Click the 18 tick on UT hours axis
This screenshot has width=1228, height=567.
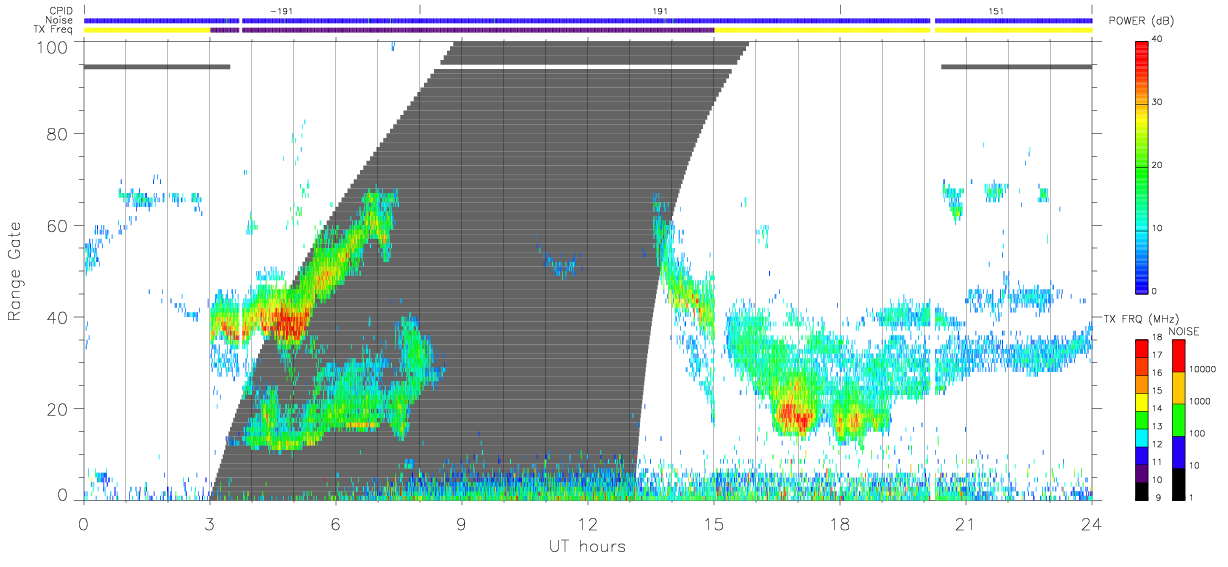pyautogui.click(x=840, y=524)
